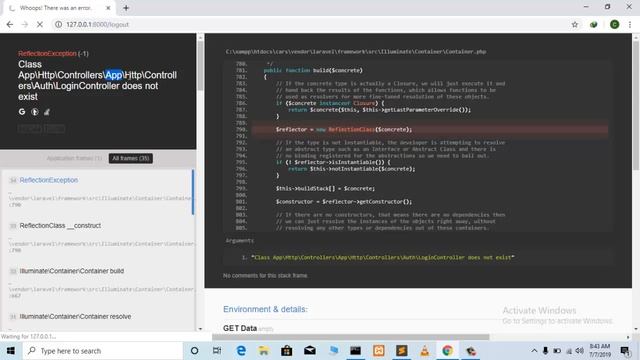Open Microsoft Store from the taskbar
Screen dimensions: 640x360
pos(287,351)
